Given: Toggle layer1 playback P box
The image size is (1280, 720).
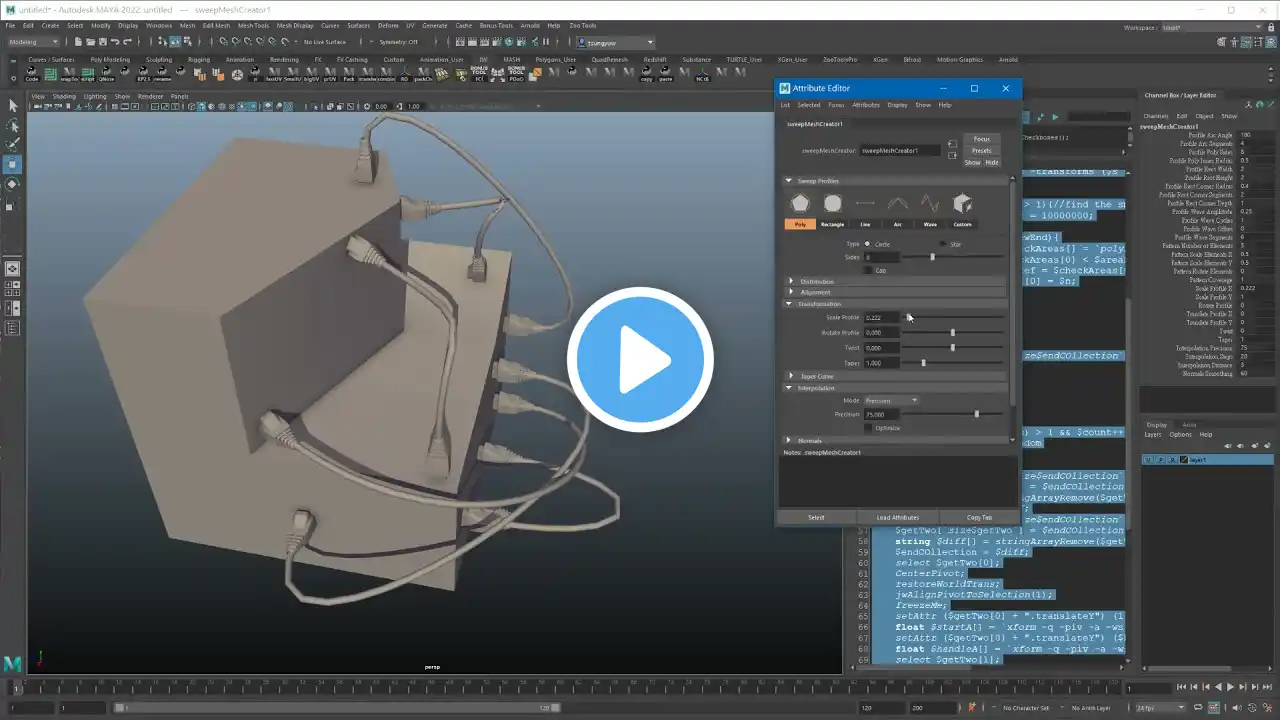Looking at the screenshot, I should tap(1160, 460).
